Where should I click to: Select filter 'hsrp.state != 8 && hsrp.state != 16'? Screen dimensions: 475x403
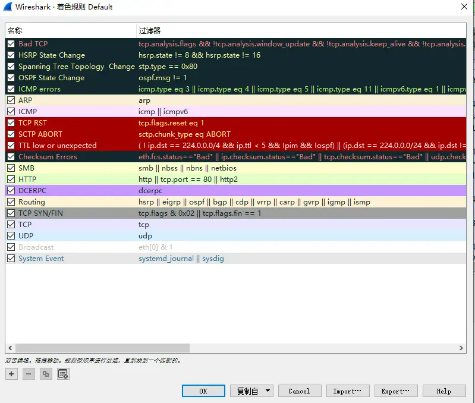point(199,55)
